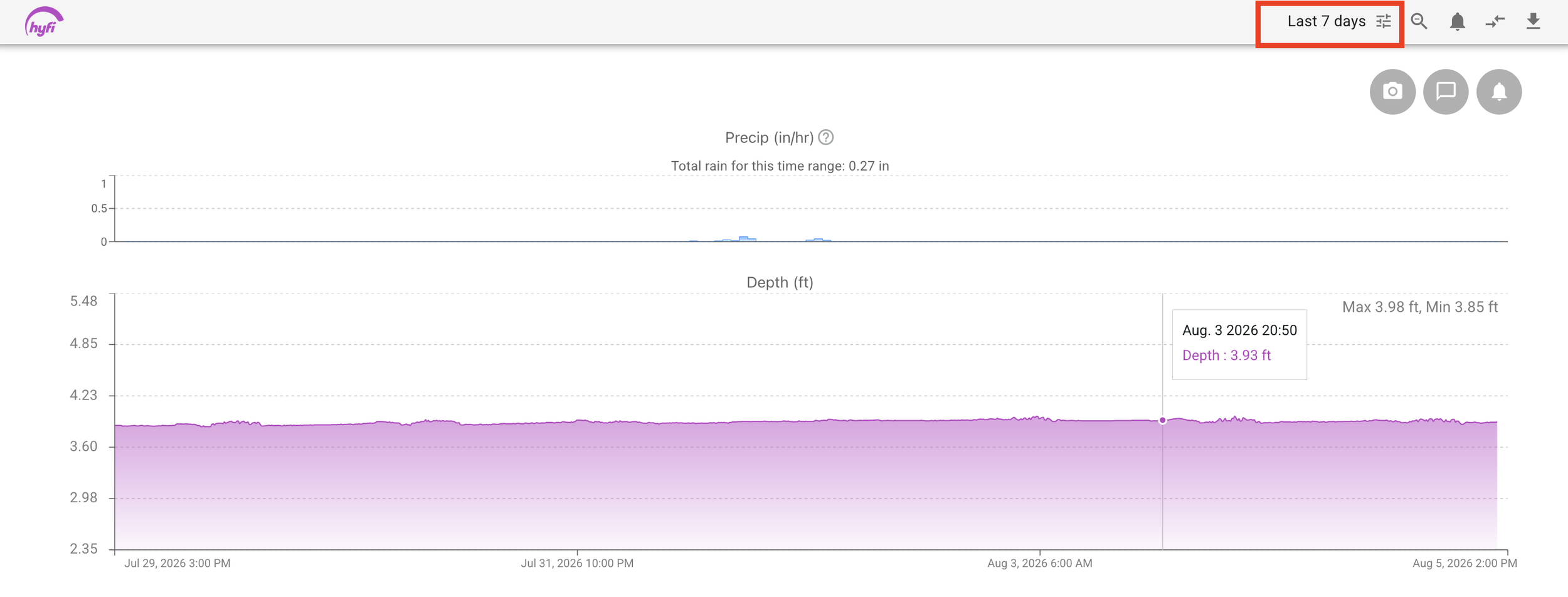Screen dimensions: 1568x597
Task: Click the Max 3.98 ft, Min 3.85 ft label
Action: 1420,307
